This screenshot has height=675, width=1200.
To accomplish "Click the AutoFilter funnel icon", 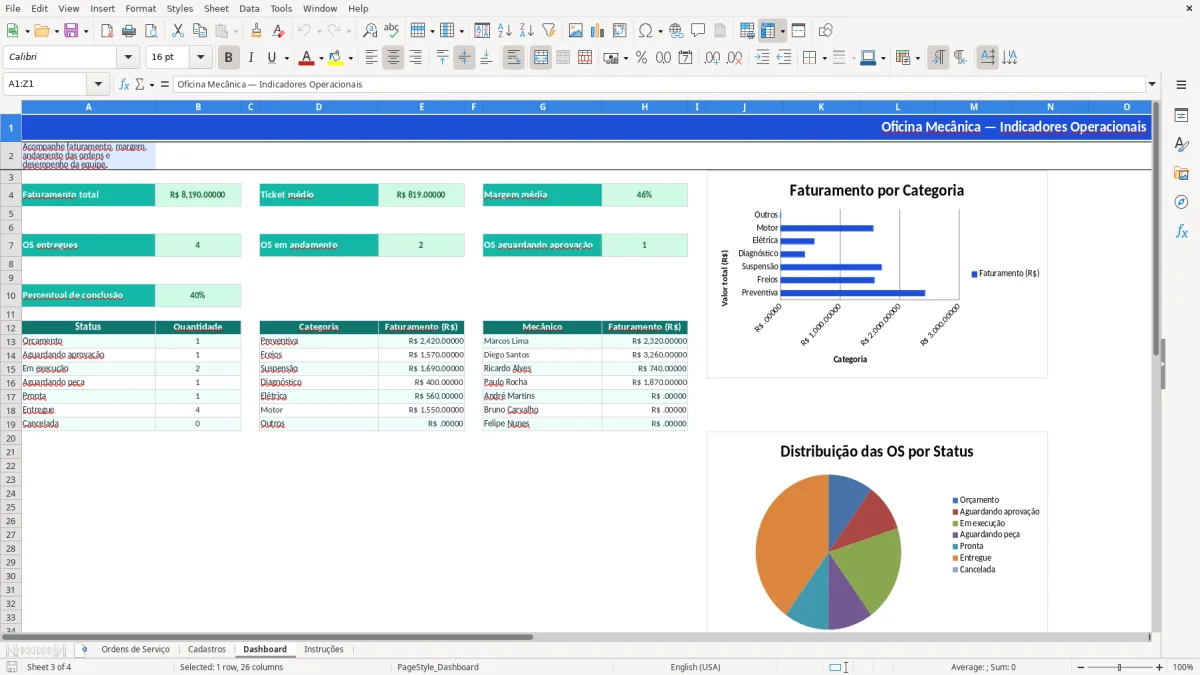I will 549,31.
